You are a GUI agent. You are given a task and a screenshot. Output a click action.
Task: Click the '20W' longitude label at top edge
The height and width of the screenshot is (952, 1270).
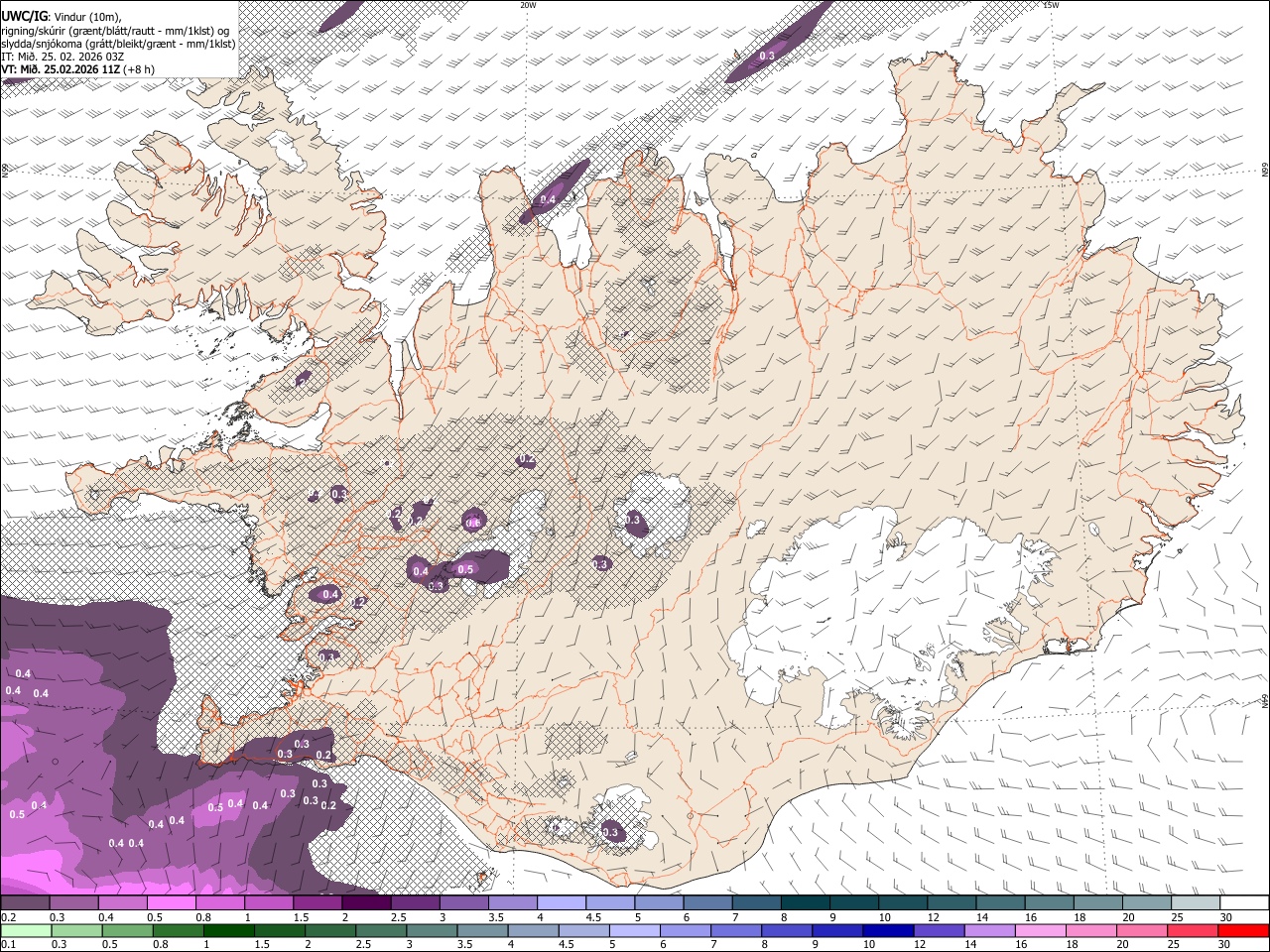coord(528,5)
